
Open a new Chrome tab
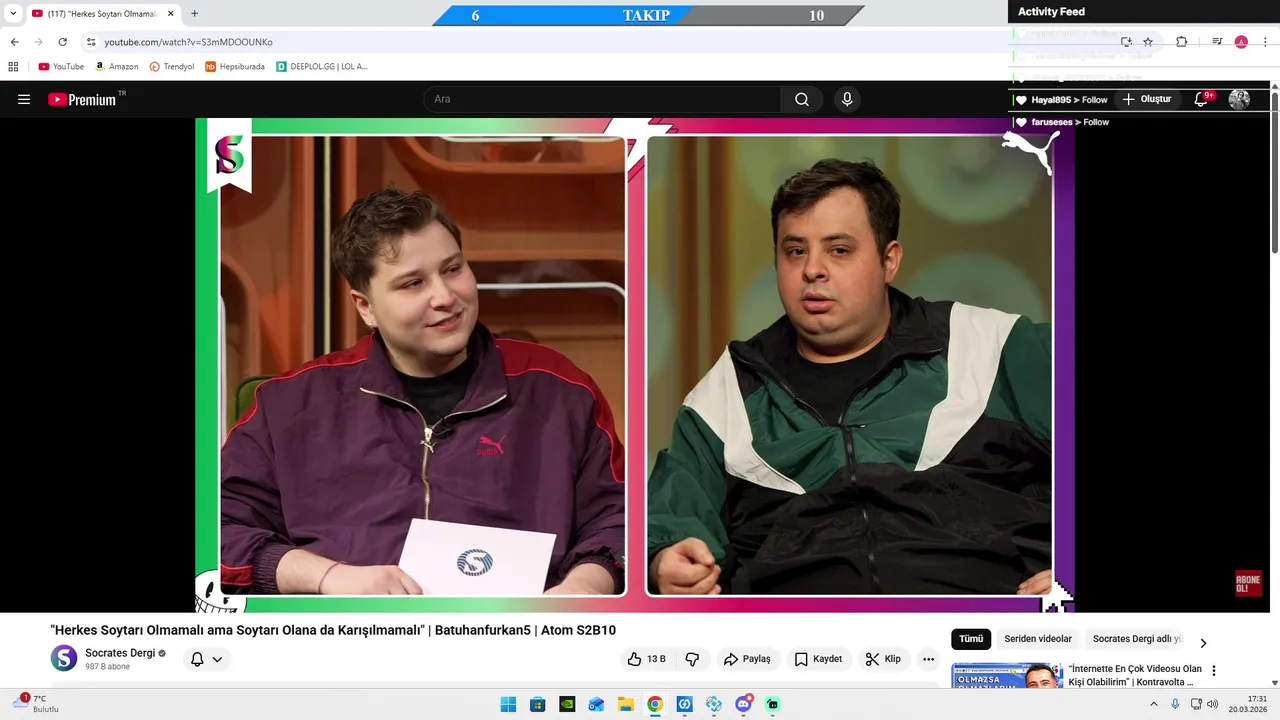coord(194,14)
